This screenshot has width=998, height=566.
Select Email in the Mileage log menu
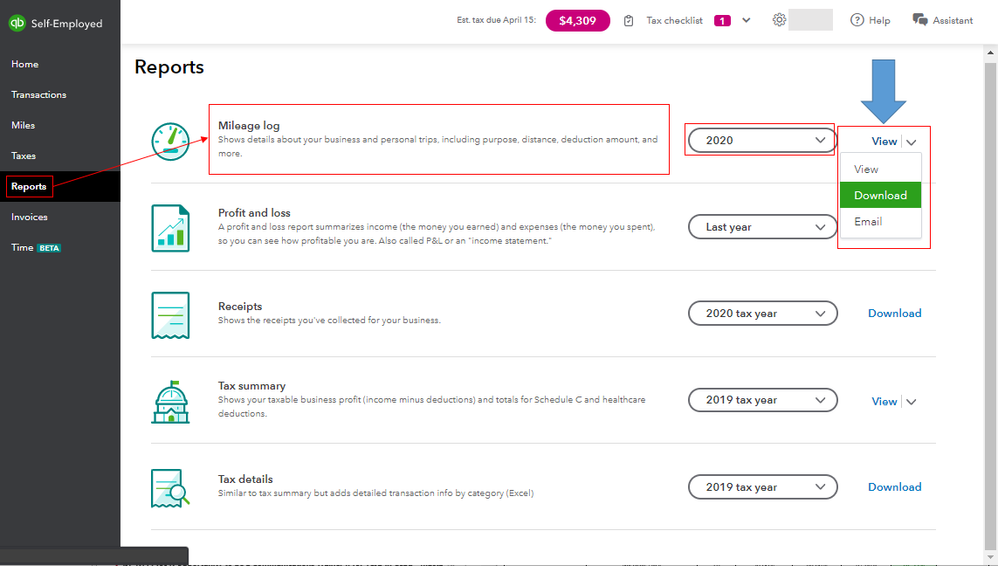(868, 221)
